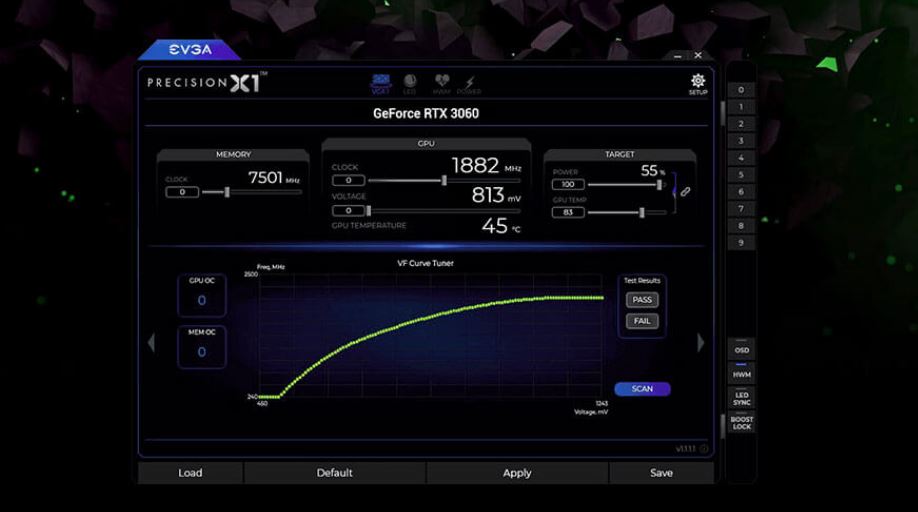Click the Apply button
The image size is (918, 512).
[517, 473]
